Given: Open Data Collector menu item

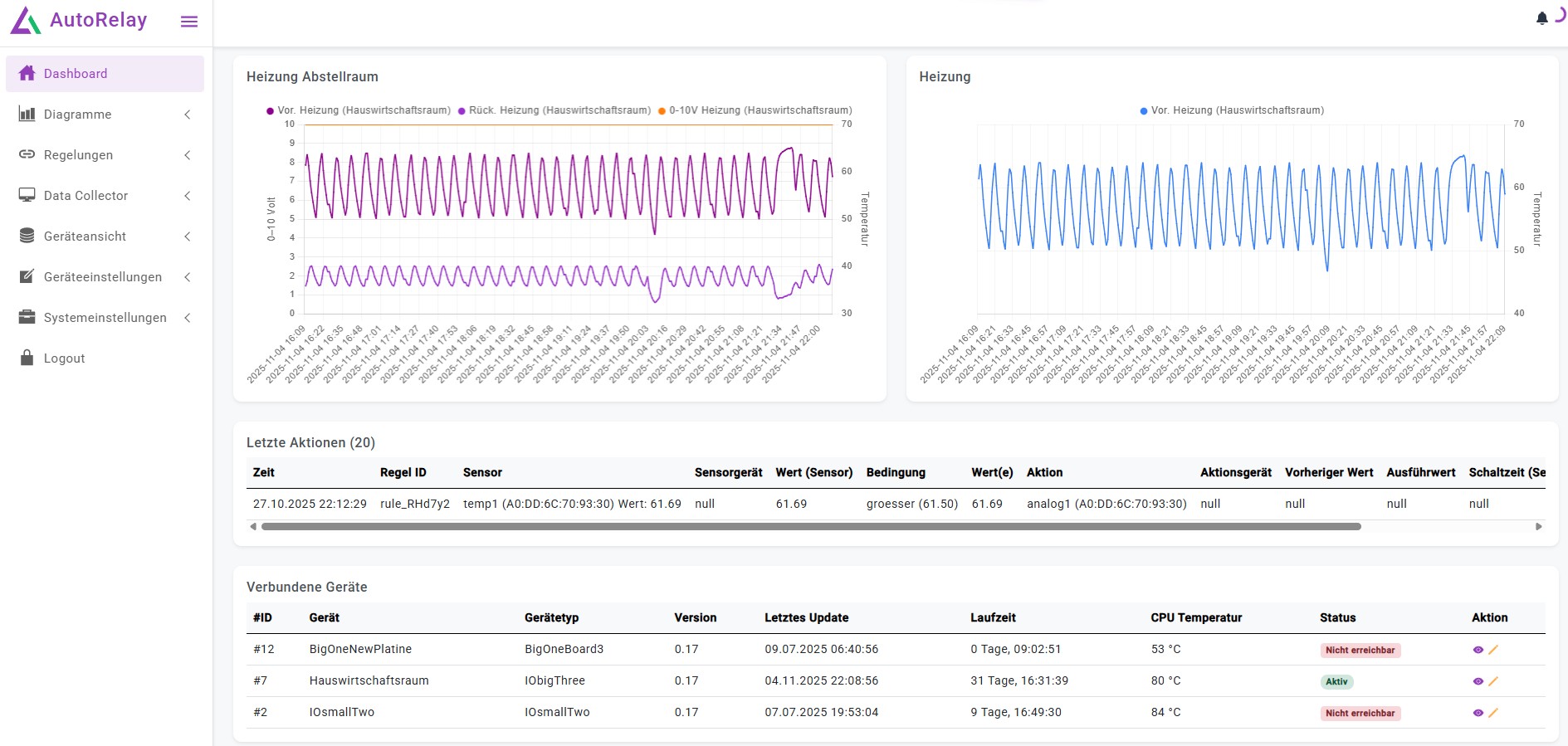Looking at the screenshot, I should [x=85, y=196].
